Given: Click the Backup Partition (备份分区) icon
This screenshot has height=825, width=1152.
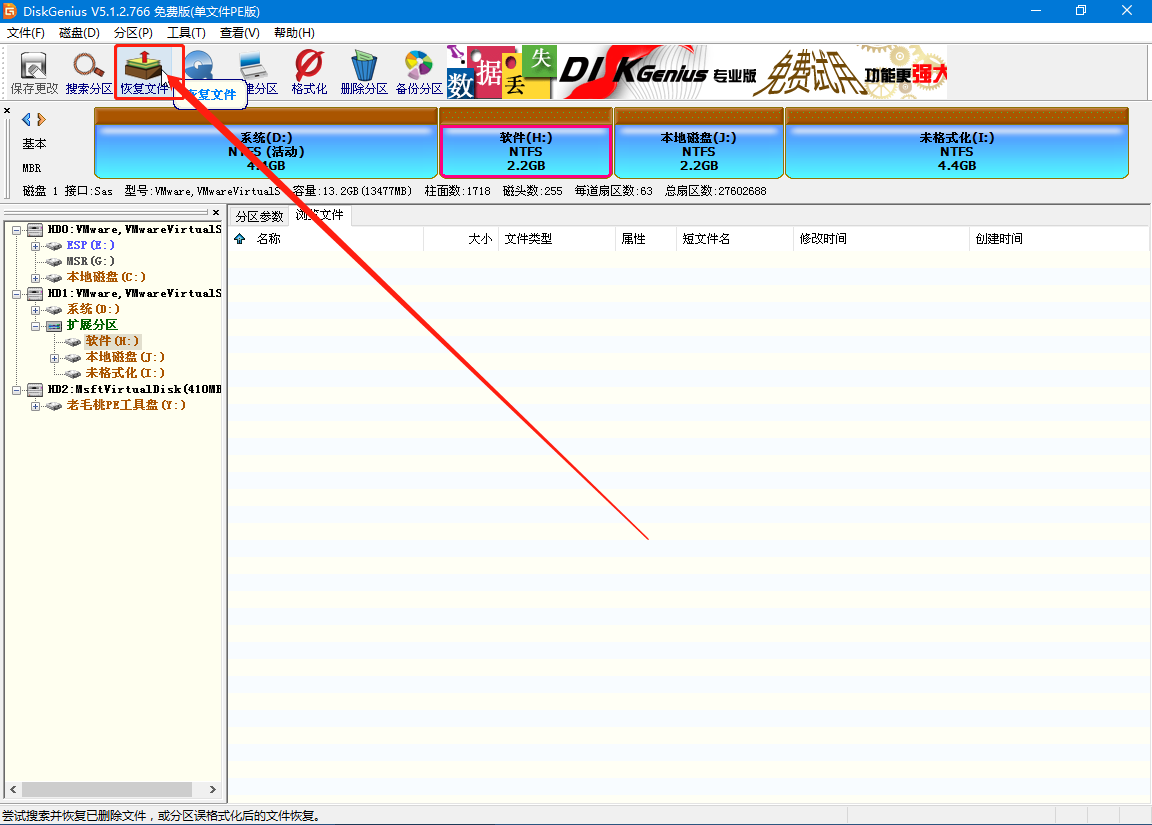Looking at the screenshot, I should [x=419, y=73].
